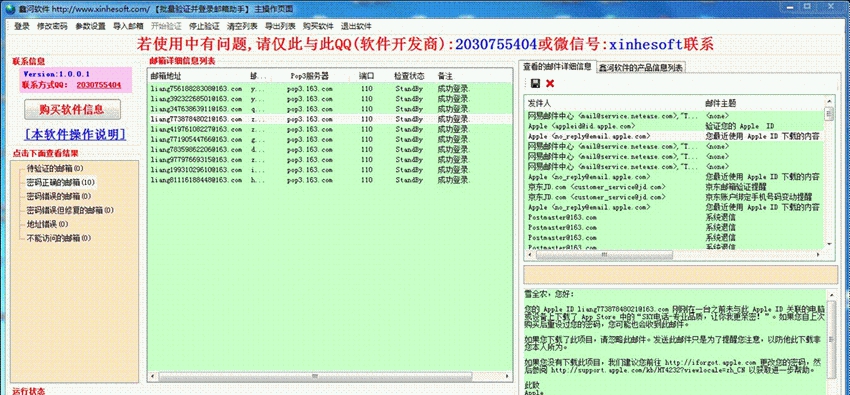This screenshot has height=395, width=850.
Task: Click the mail list vertical scrollbar up arrow
Action: (828, 101)
